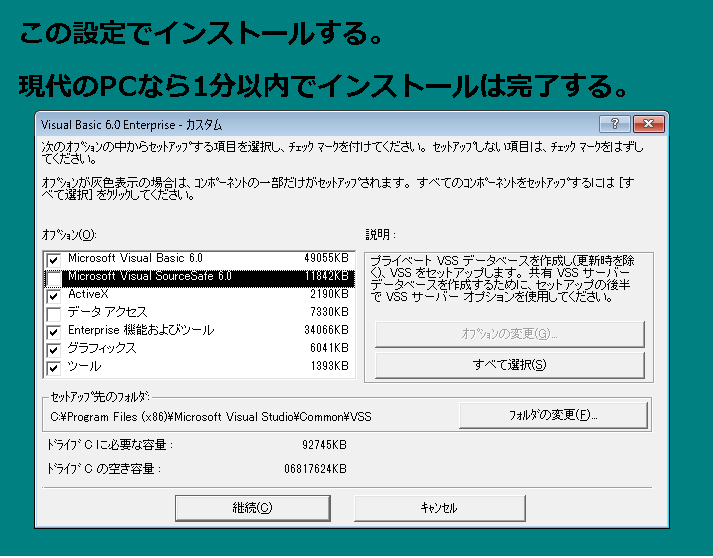713x558 pixels.
Task: Click the setup folder path text
Action: [211, 417]
